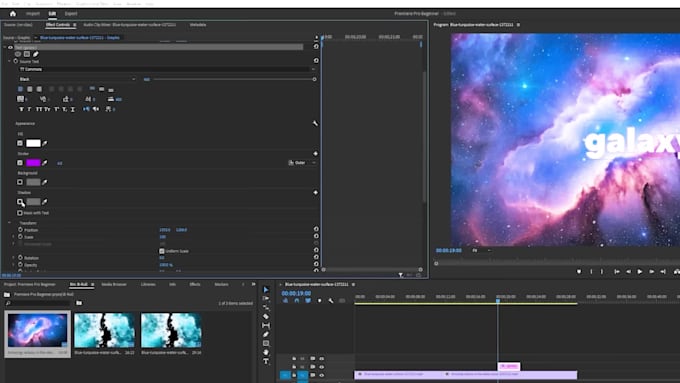Select the Razor tool
This screenshot has width=680, height=383.
pos(266,317)
